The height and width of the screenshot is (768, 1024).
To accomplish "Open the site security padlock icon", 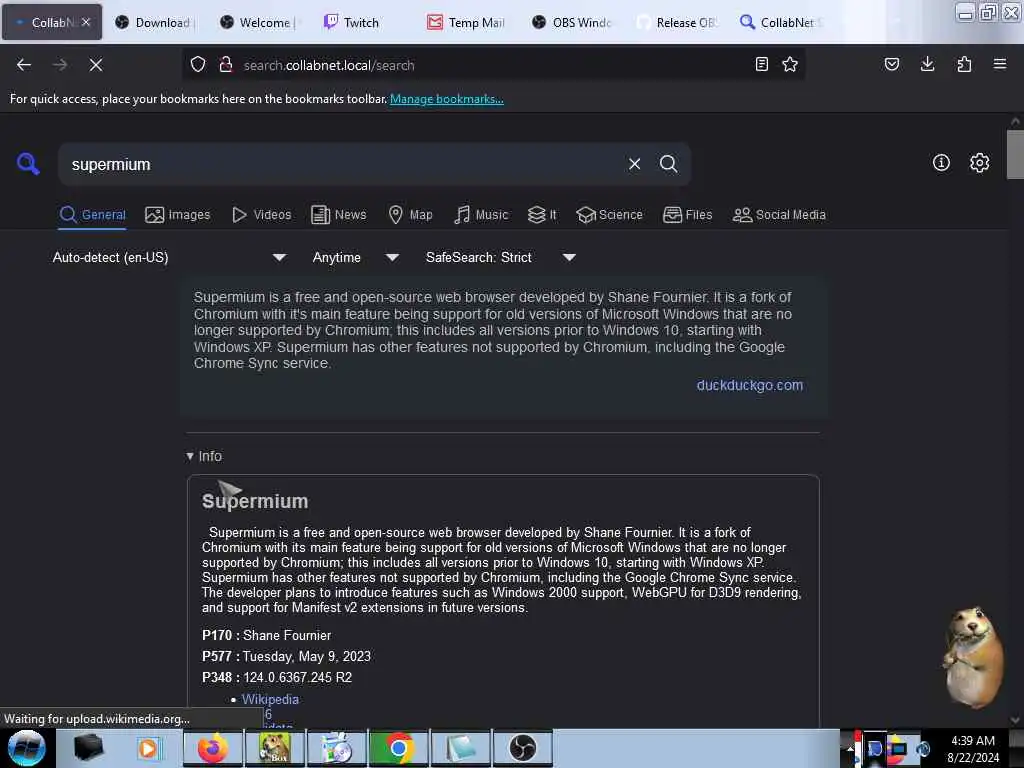I will coord(226,65).
